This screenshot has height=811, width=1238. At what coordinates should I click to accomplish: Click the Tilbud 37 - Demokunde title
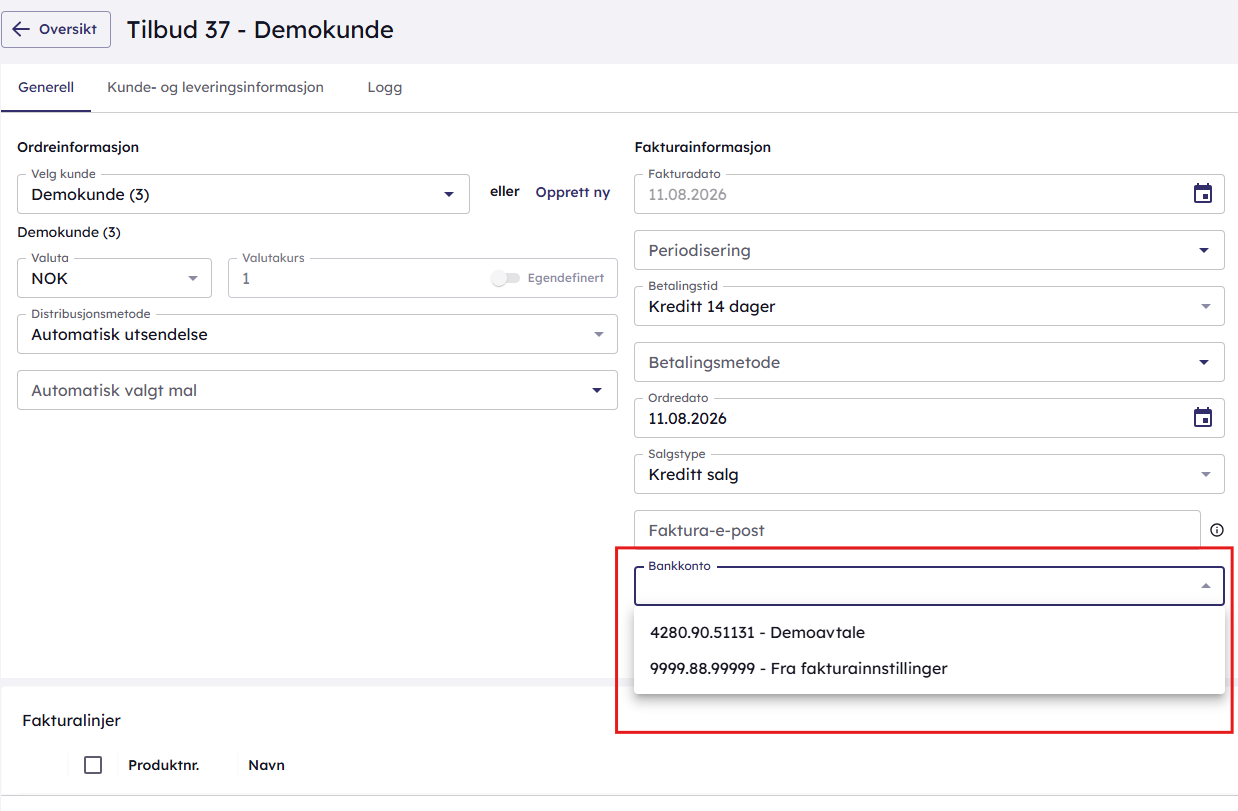coord(260,30)
